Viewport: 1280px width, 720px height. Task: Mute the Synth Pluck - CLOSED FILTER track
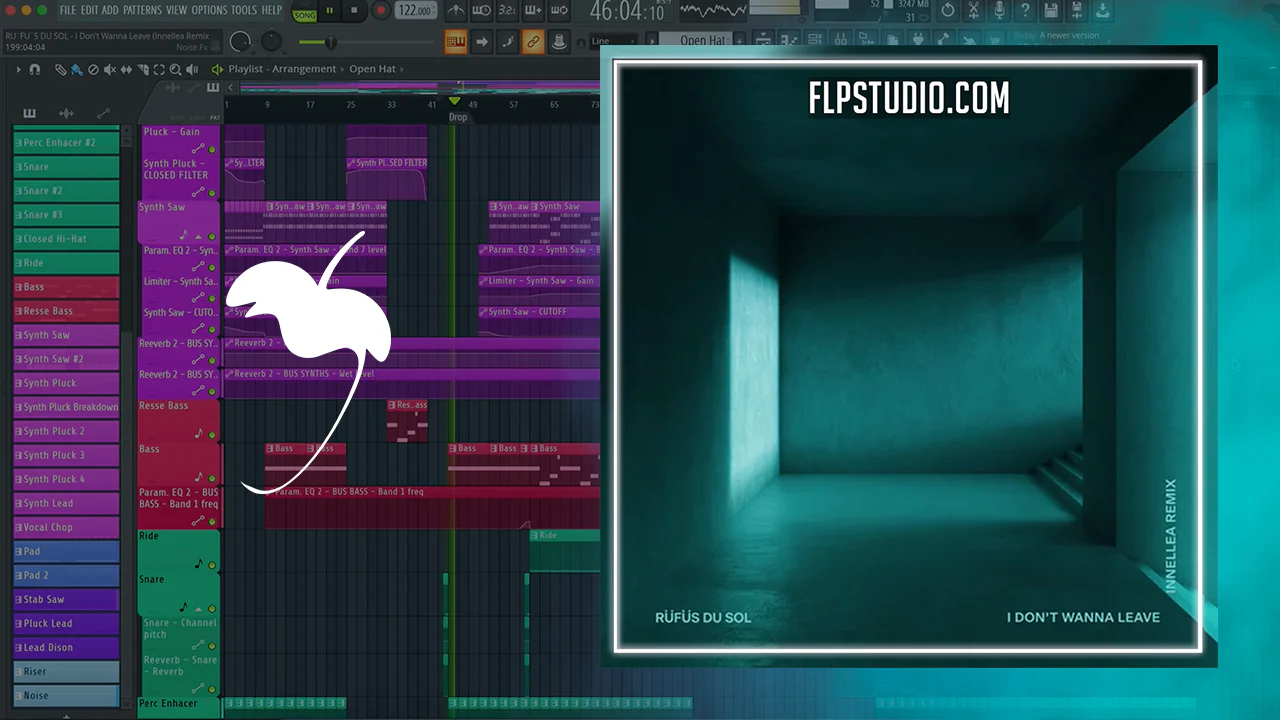(x=212, y=193)
